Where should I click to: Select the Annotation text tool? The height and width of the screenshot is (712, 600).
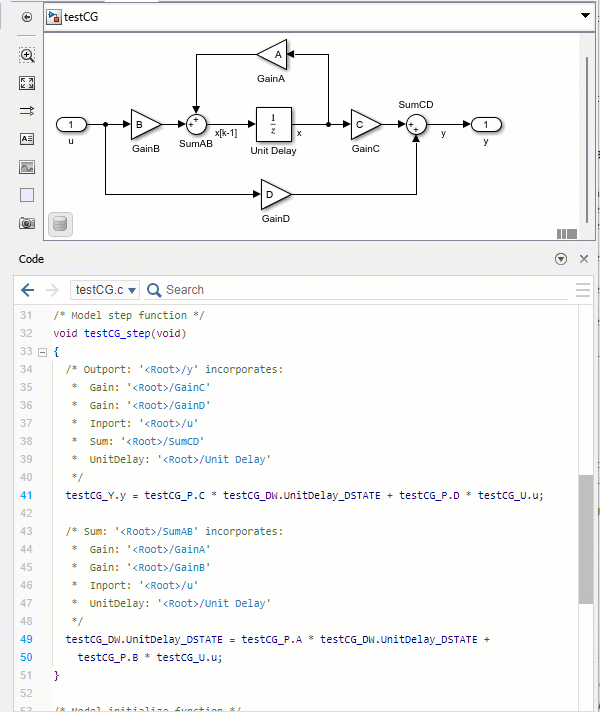[x=27, y=140]
